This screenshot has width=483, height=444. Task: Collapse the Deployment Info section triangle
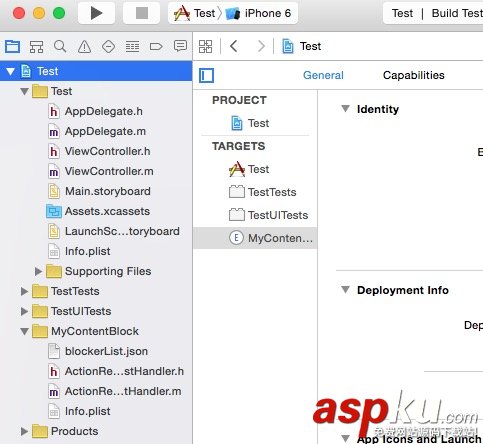pyautogui.click(x=345, y=290)
